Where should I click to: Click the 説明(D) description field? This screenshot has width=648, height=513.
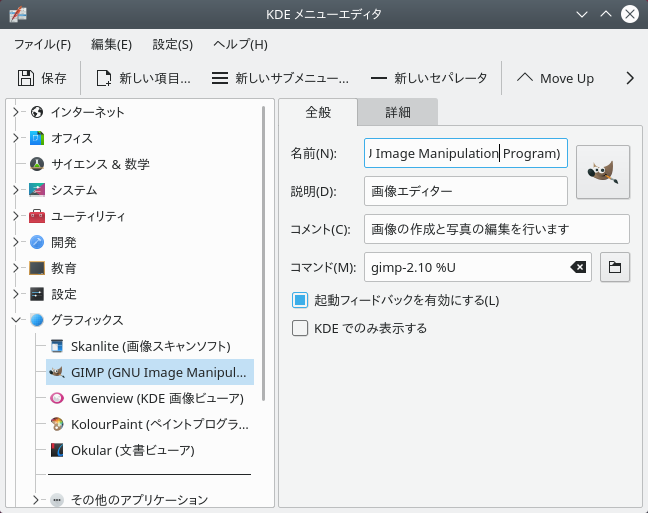coord(466,191)
